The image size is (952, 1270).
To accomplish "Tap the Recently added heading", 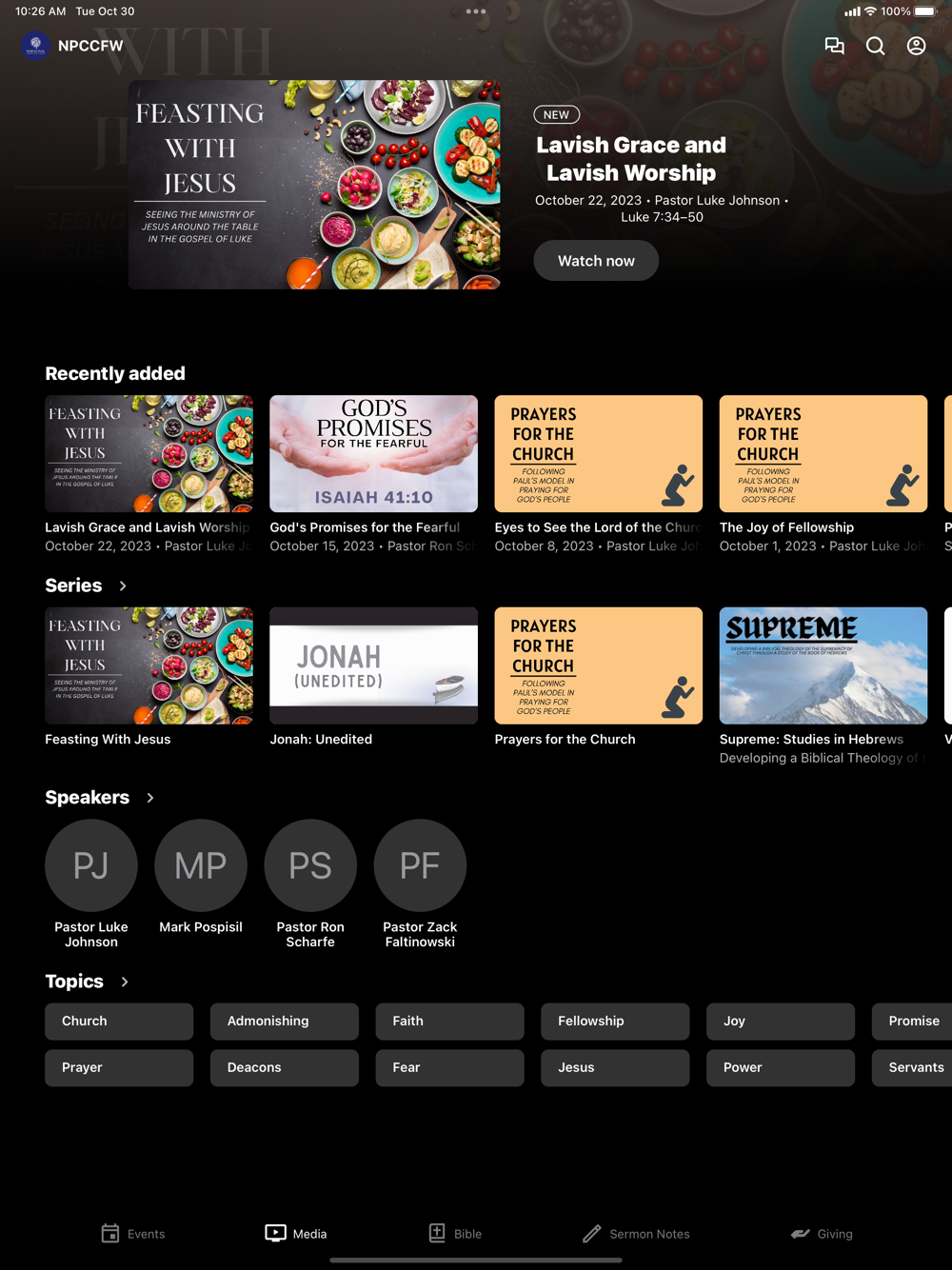I will [x=115, y=373].
